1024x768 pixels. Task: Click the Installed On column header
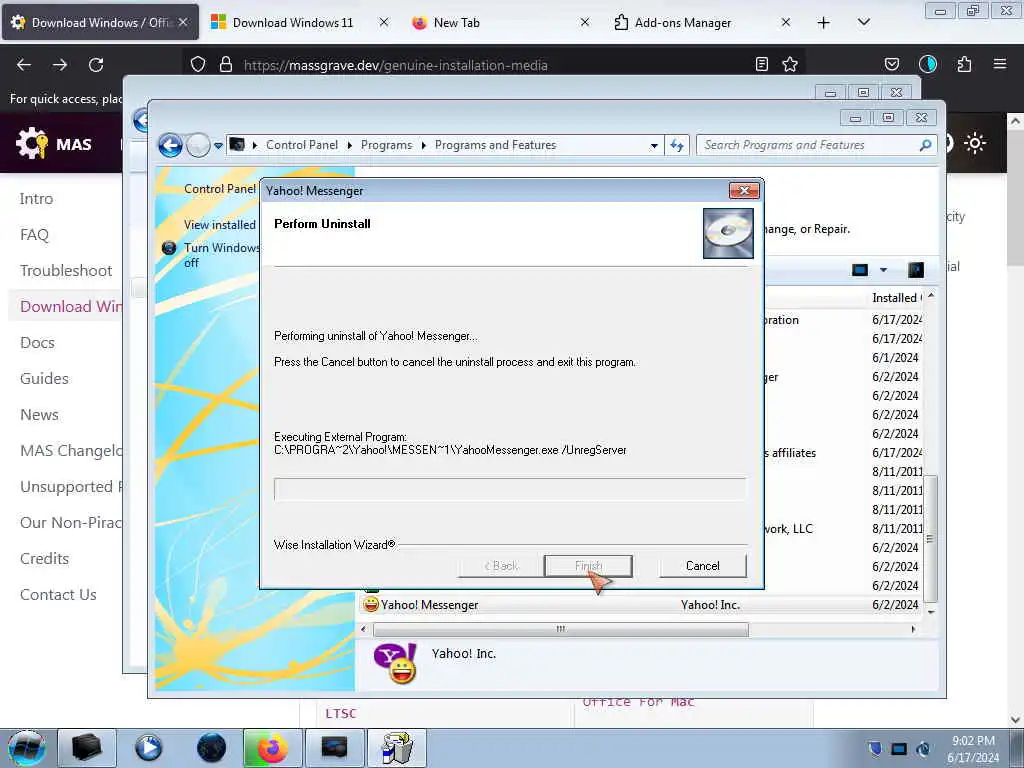point(897,298)
